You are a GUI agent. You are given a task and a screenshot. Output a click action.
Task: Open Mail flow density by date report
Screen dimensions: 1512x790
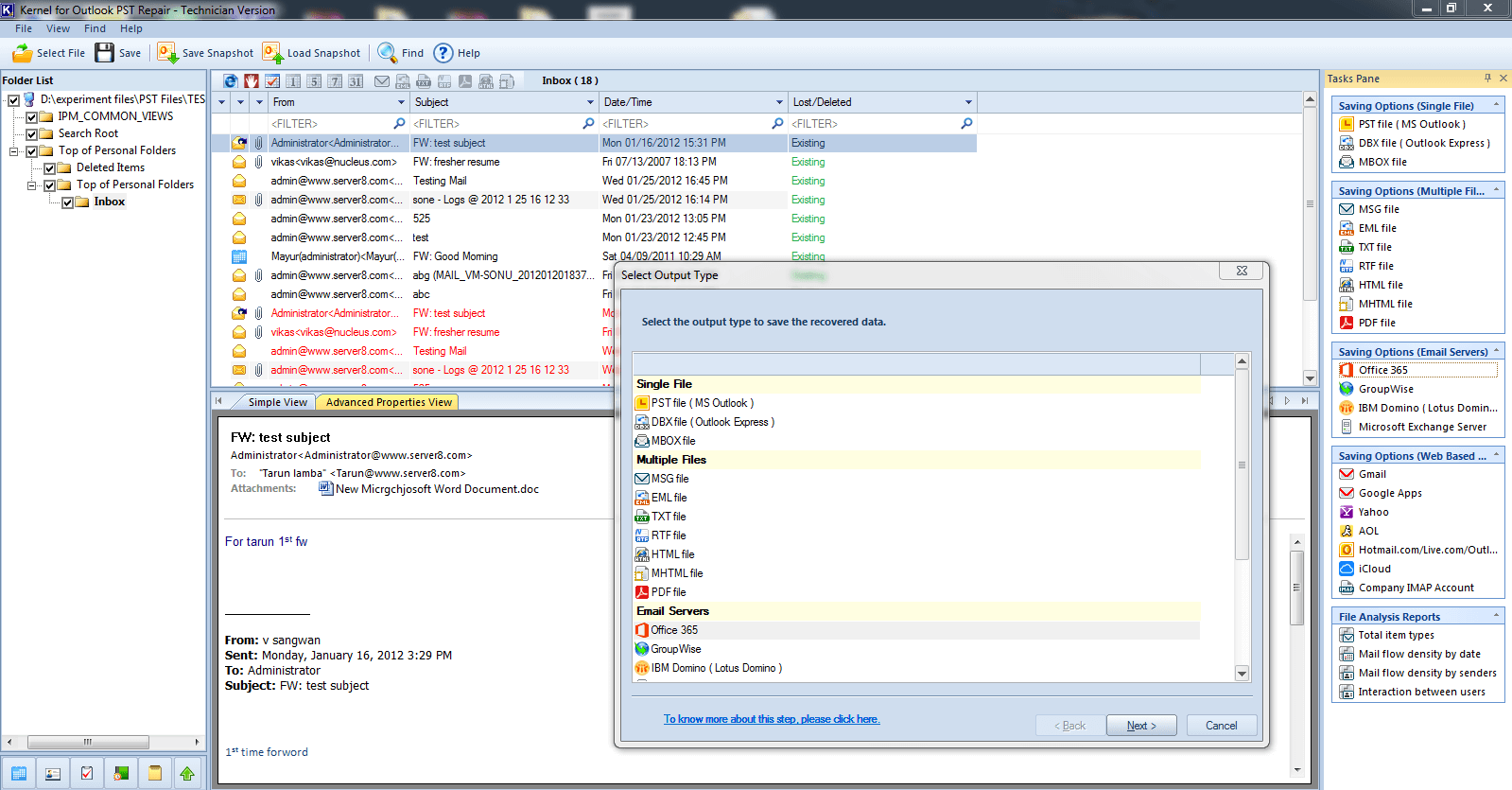(1410, 654)
